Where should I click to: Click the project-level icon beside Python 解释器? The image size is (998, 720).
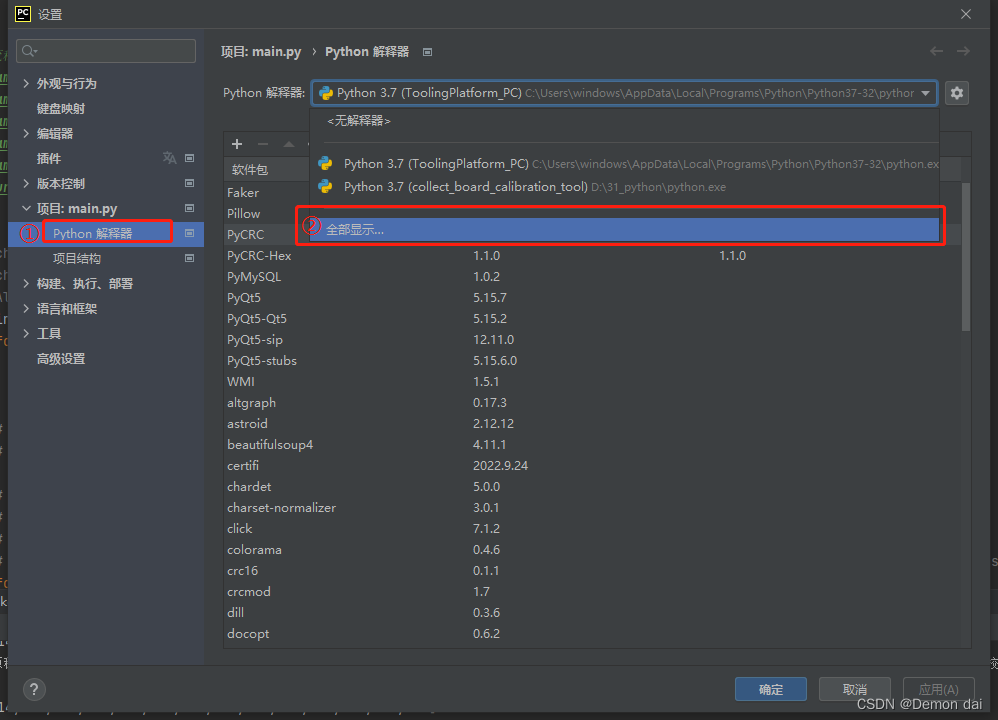(x=190, y=233)
